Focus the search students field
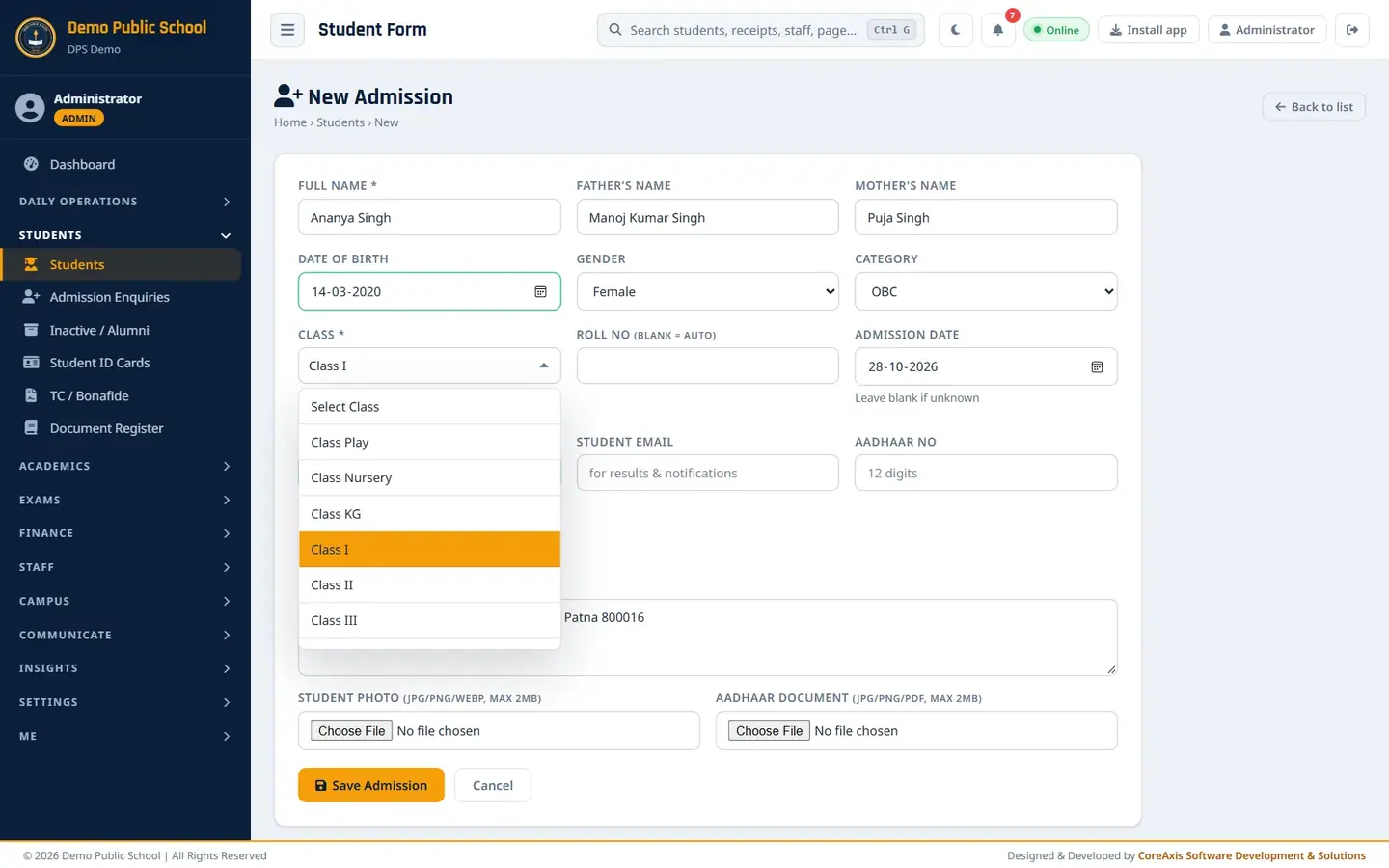The image size is (1389, 868). pyautogui.click(x=761, y=30)
